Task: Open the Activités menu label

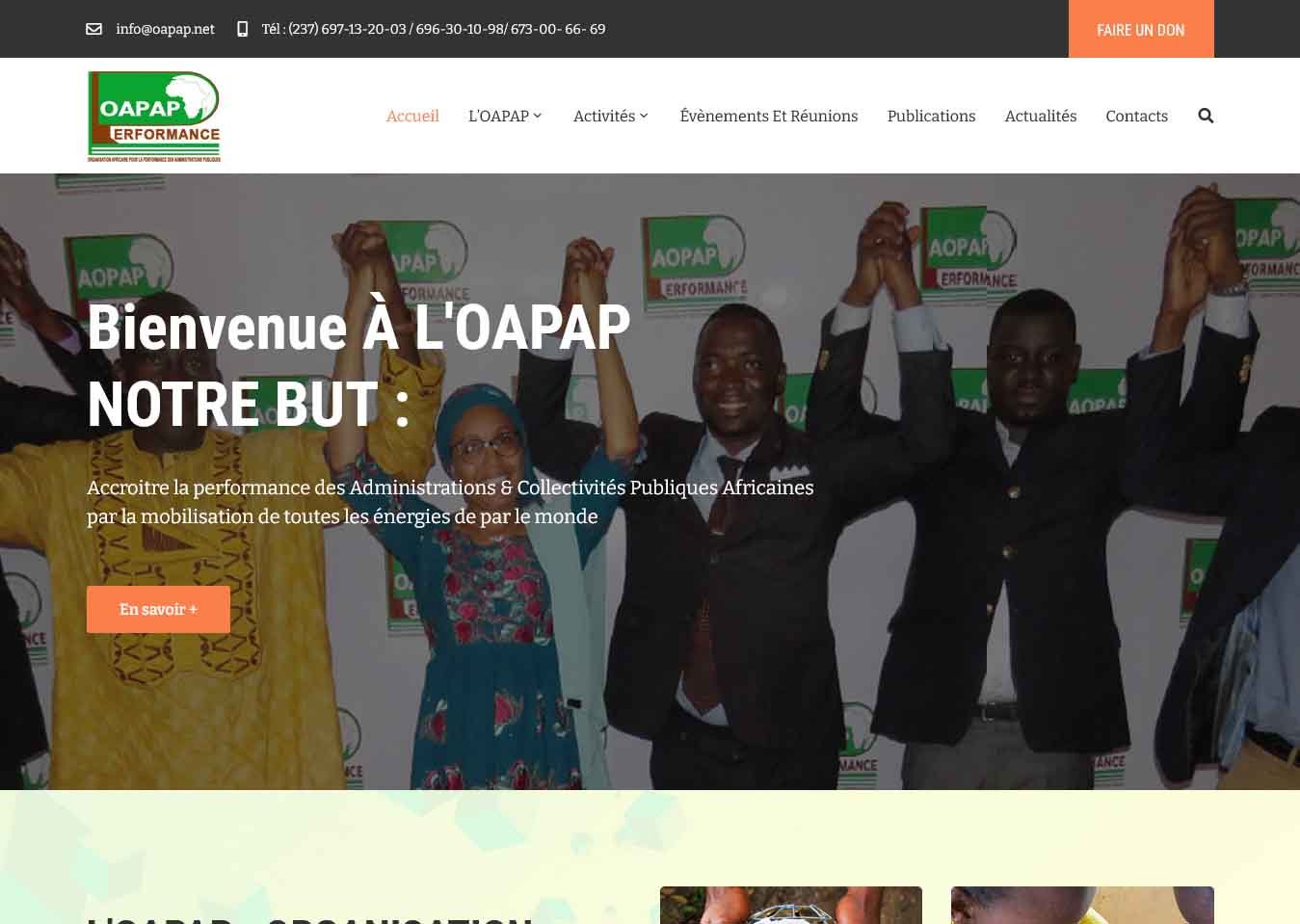Action: tap(604, 116)
